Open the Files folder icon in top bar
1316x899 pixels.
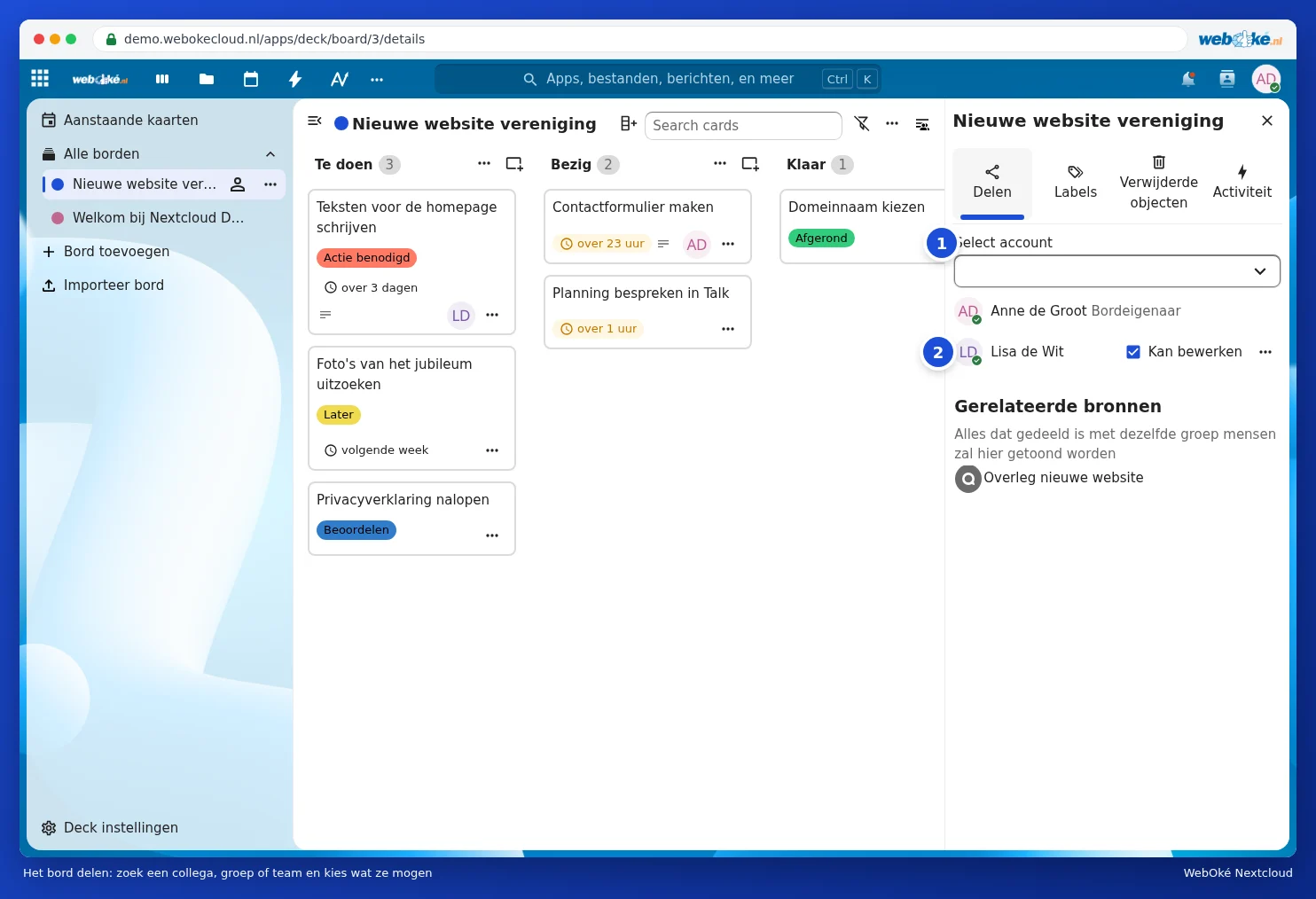(x=207, y=79)
